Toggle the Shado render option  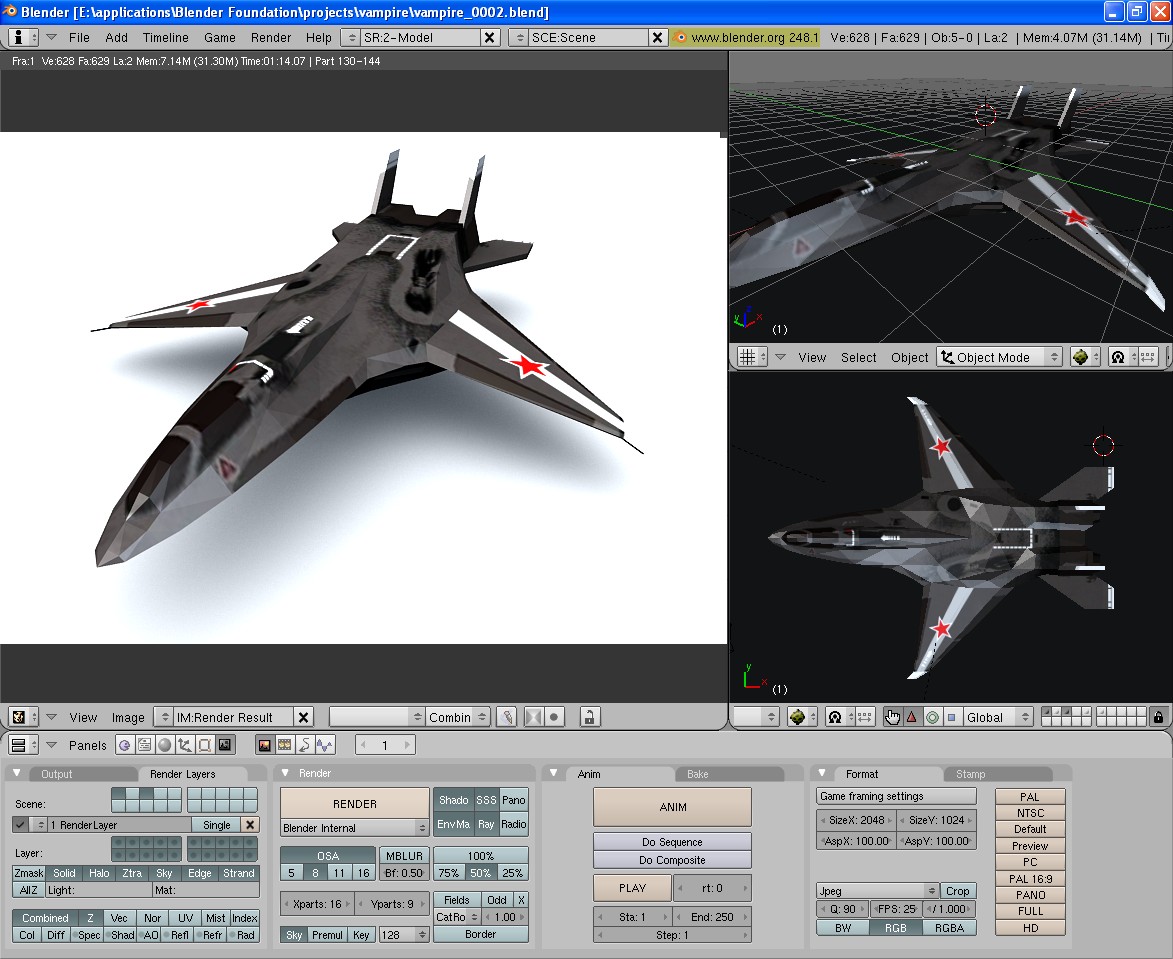point(453,800)
